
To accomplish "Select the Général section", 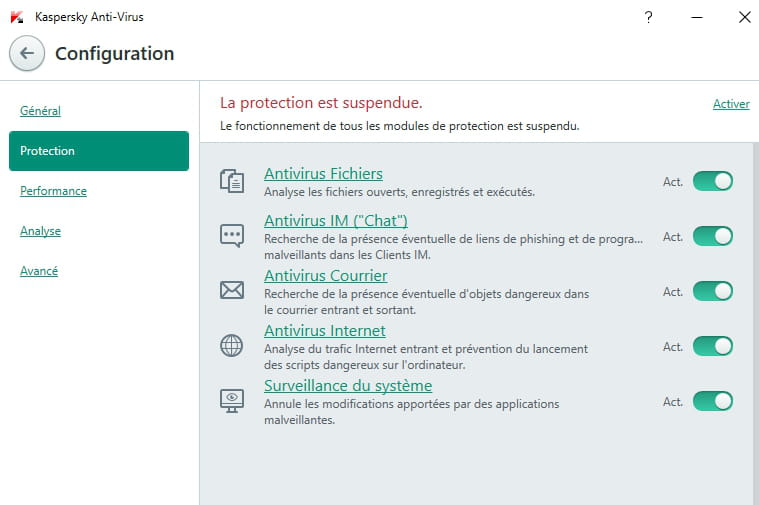I will tap(40, 111).
